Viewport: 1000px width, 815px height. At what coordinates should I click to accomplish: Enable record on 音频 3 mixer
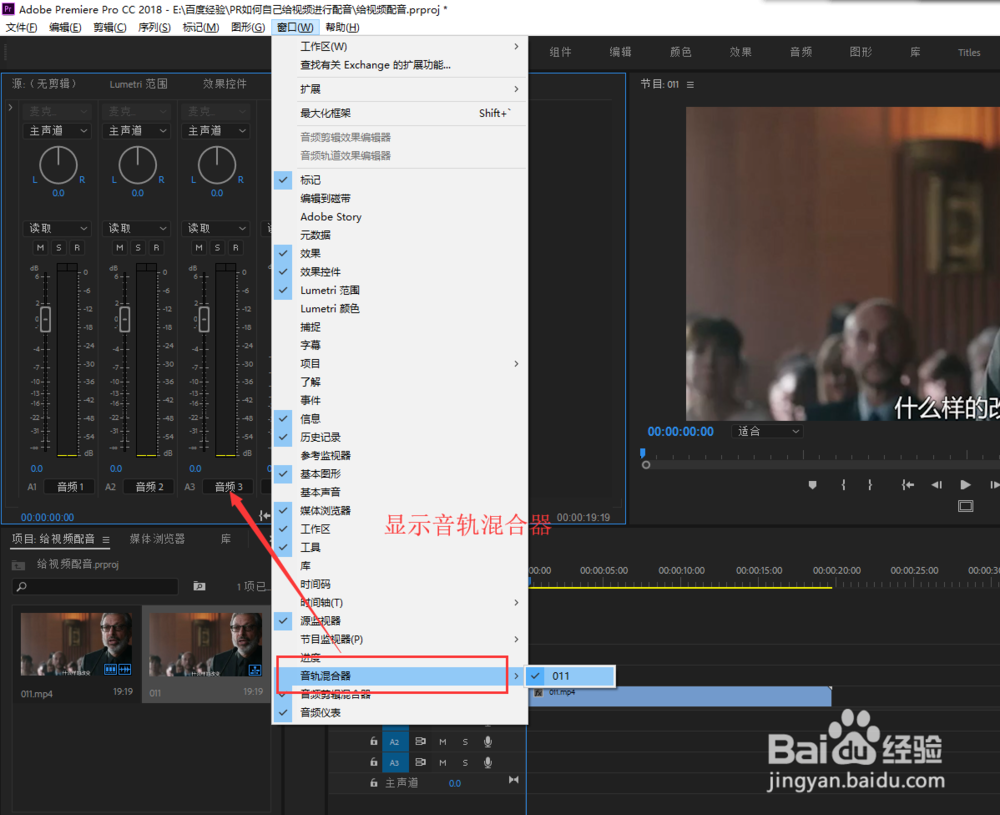pos(235,247)
